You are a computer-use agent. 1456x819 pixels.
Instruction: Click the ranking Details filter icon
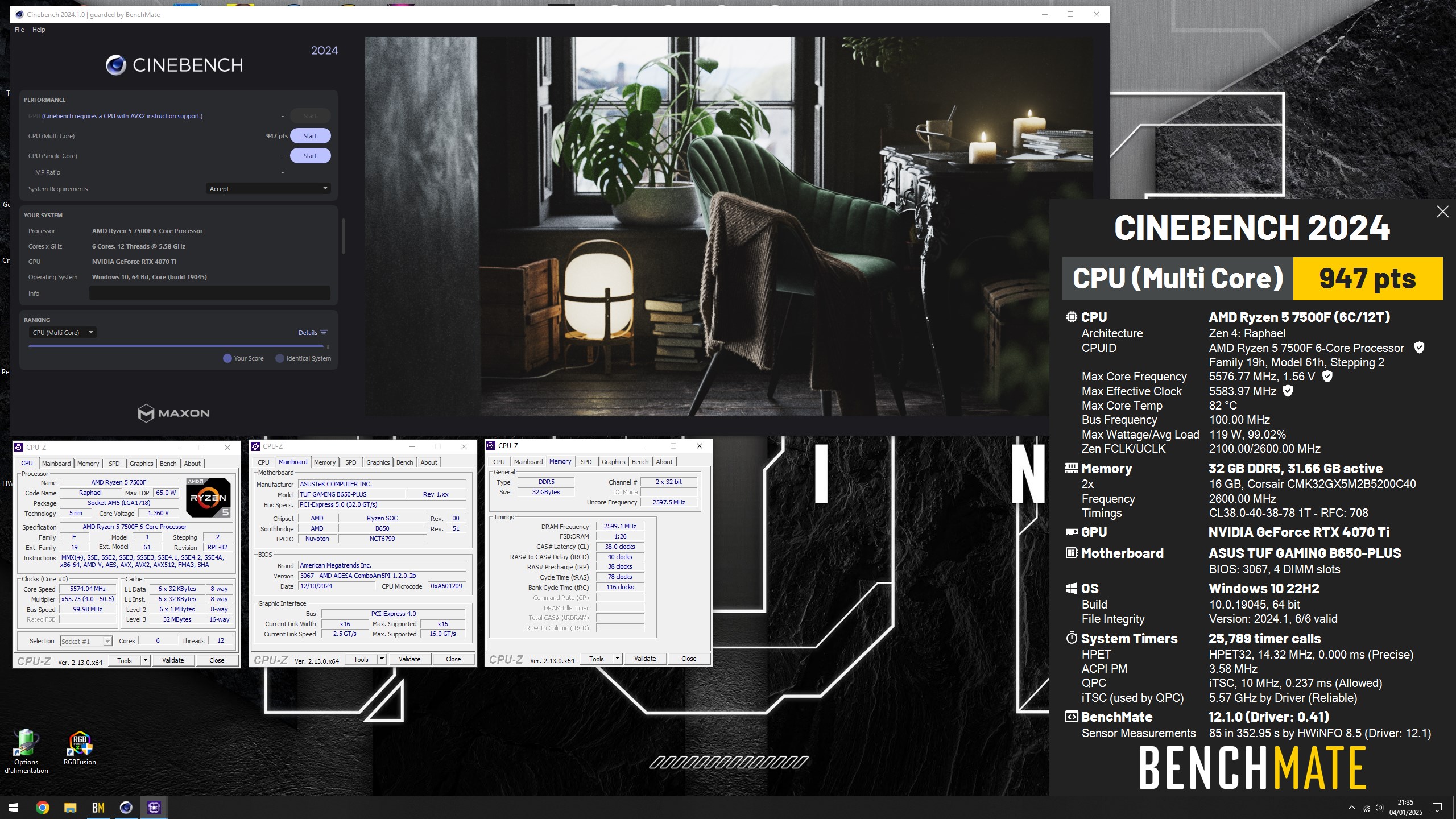click(x=324, y=333)
